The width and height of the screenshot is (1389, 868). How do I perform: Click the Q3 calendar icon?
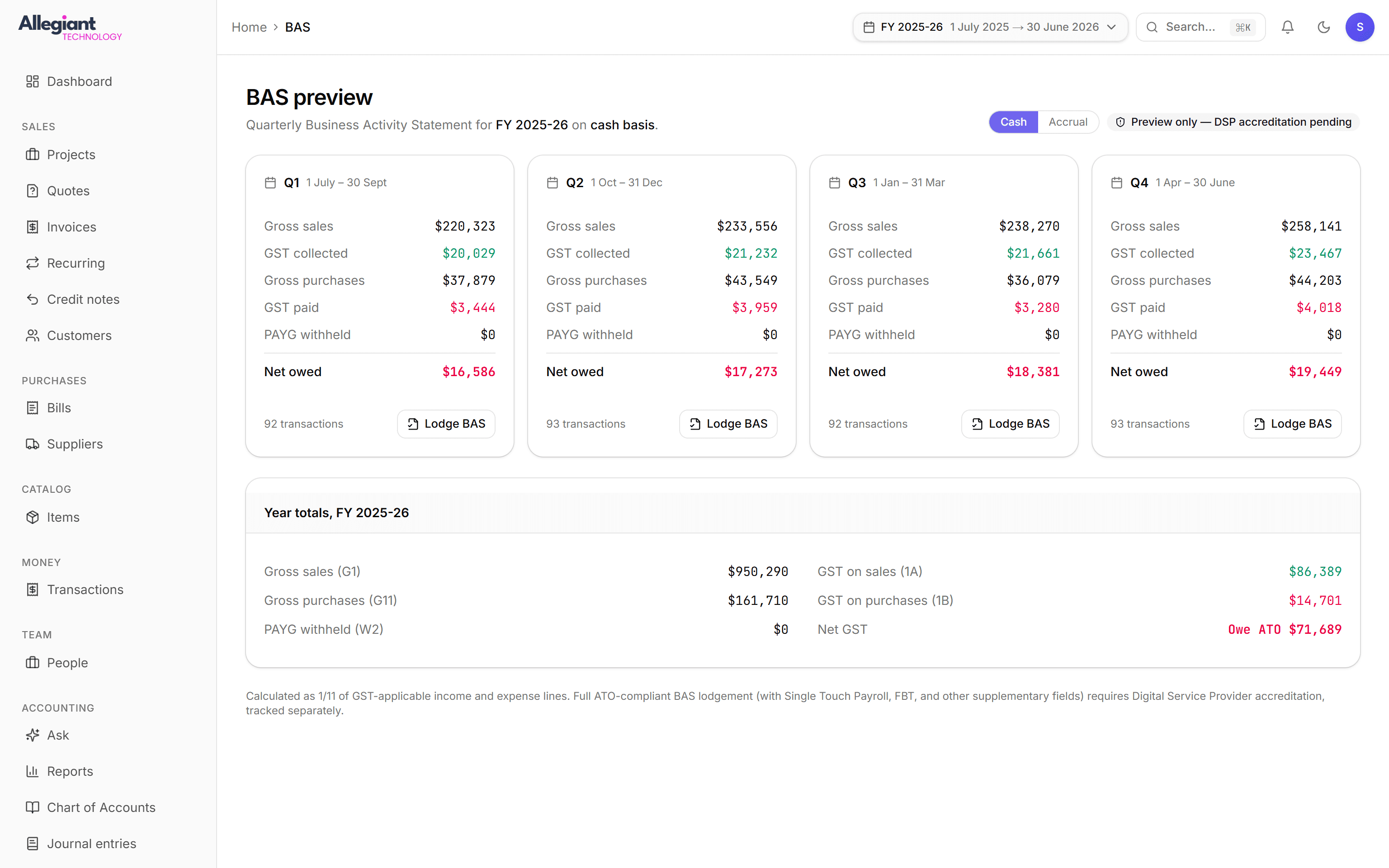coord(834,183)
